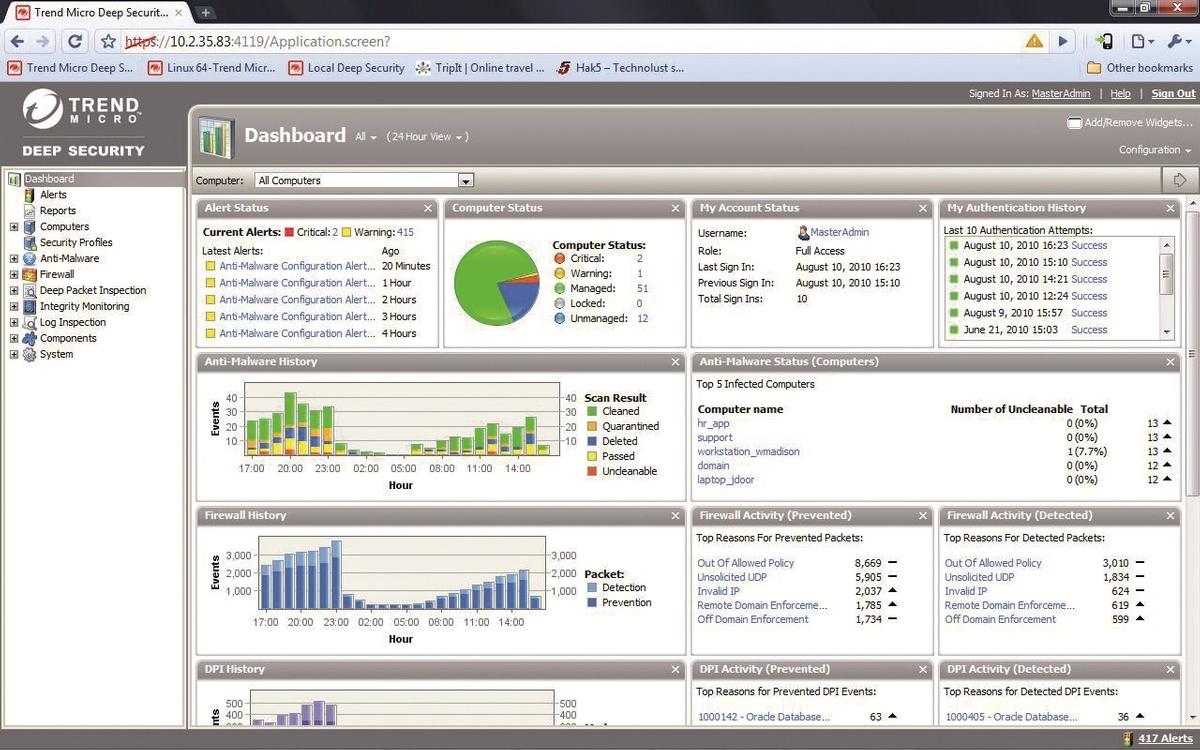Screen dimensions: 1200x750
Task: Expand the Integrity Monitoring tree node
Action: tap(14, 307)
